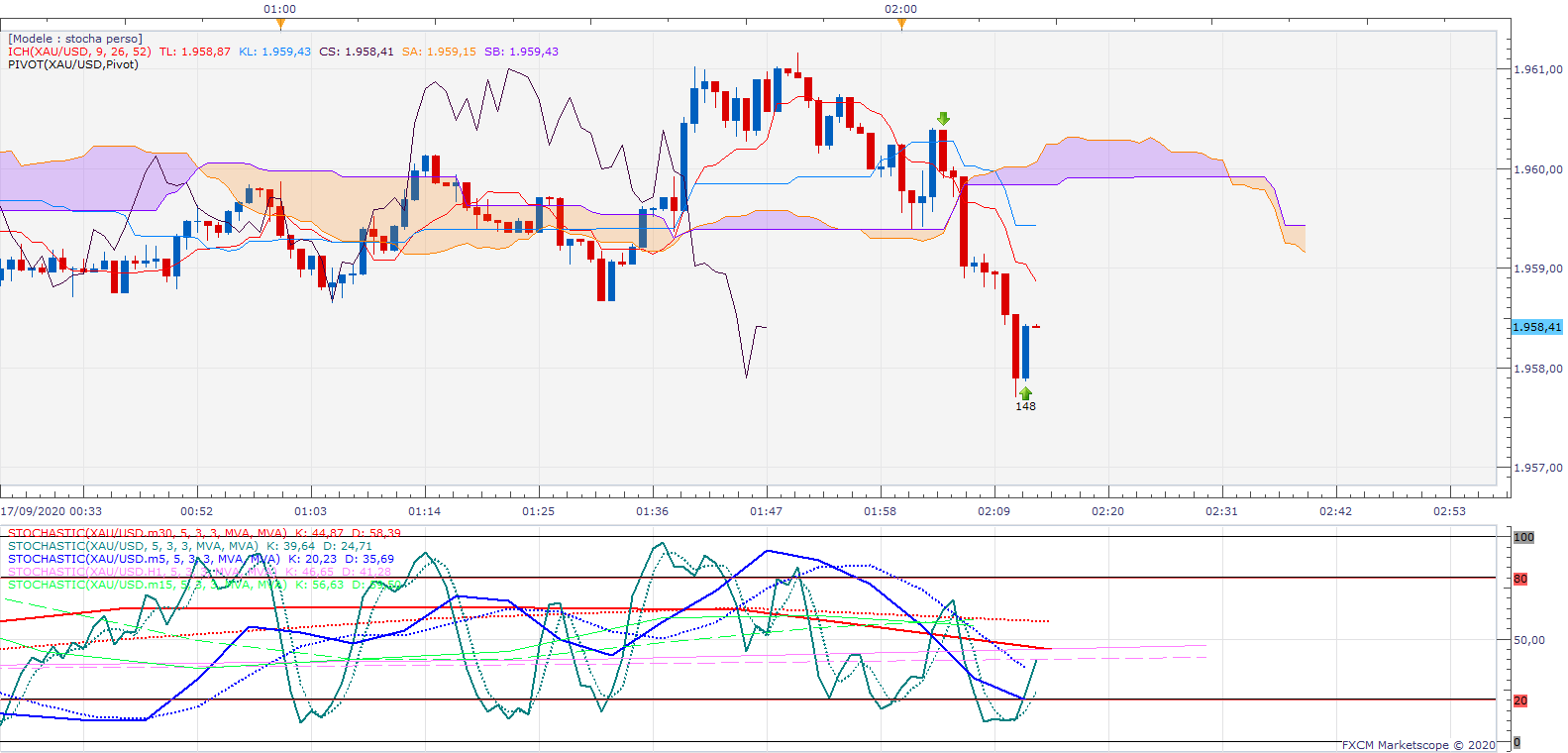Click the 01:25 time axis label
The width and height of the screenshot is (1568, 753).
click(x=539, y=511)
